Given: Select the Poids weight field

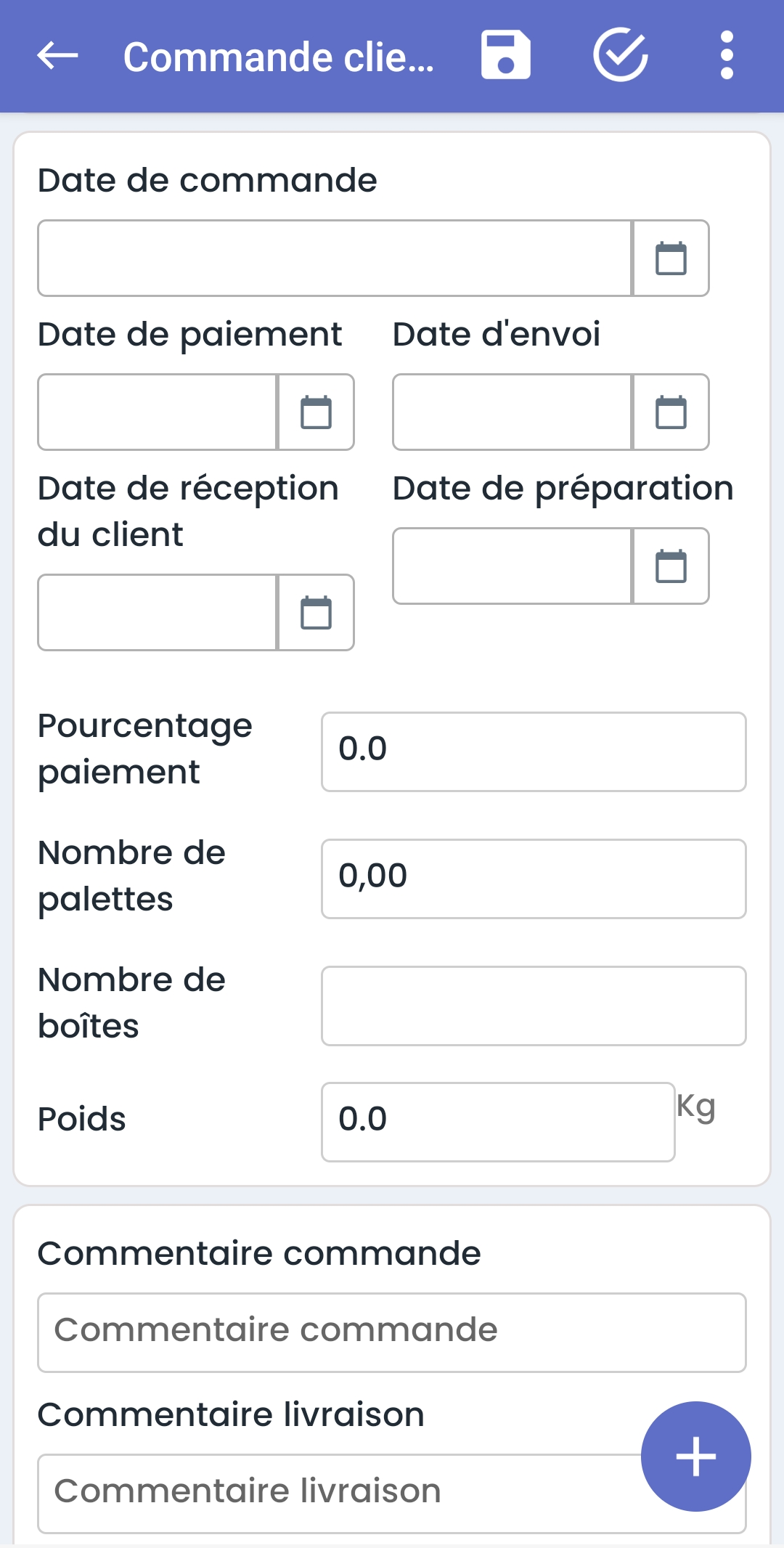Looking at the screenshot, I should point(498,1123).
